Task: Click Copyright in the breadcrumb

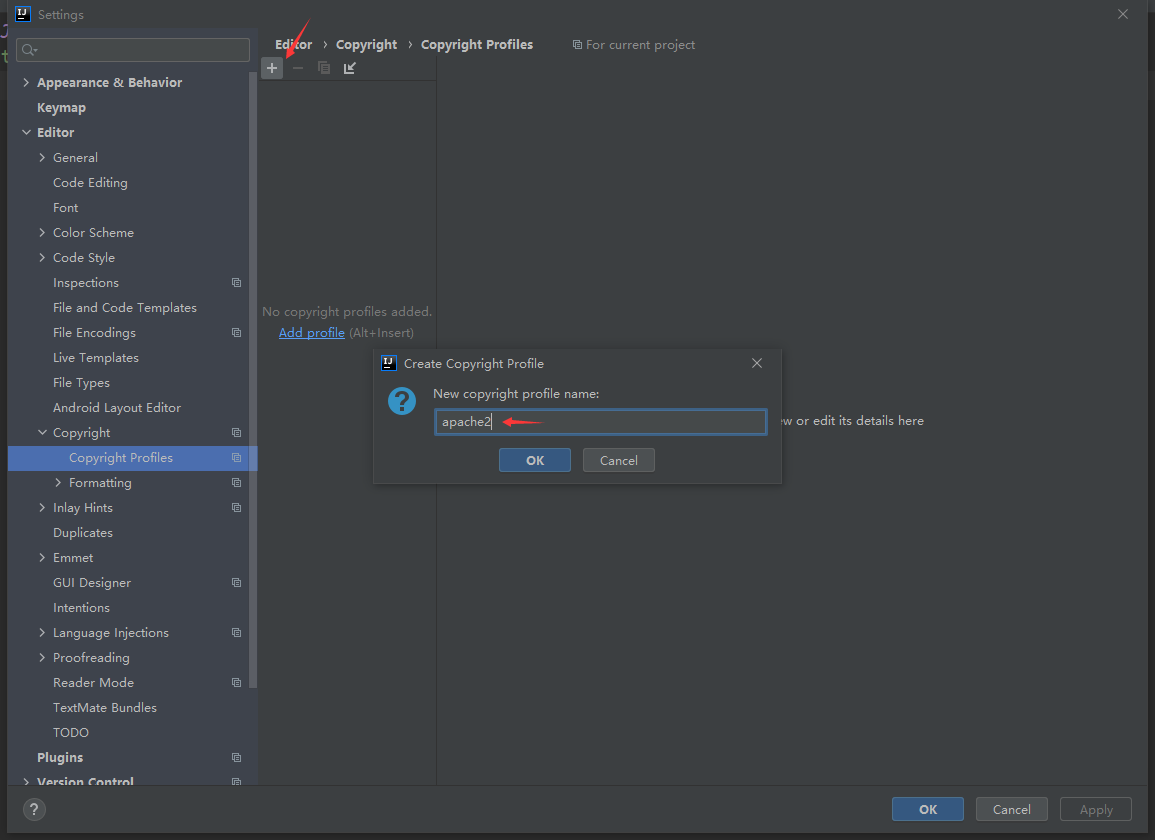Action: coord(366,45)
